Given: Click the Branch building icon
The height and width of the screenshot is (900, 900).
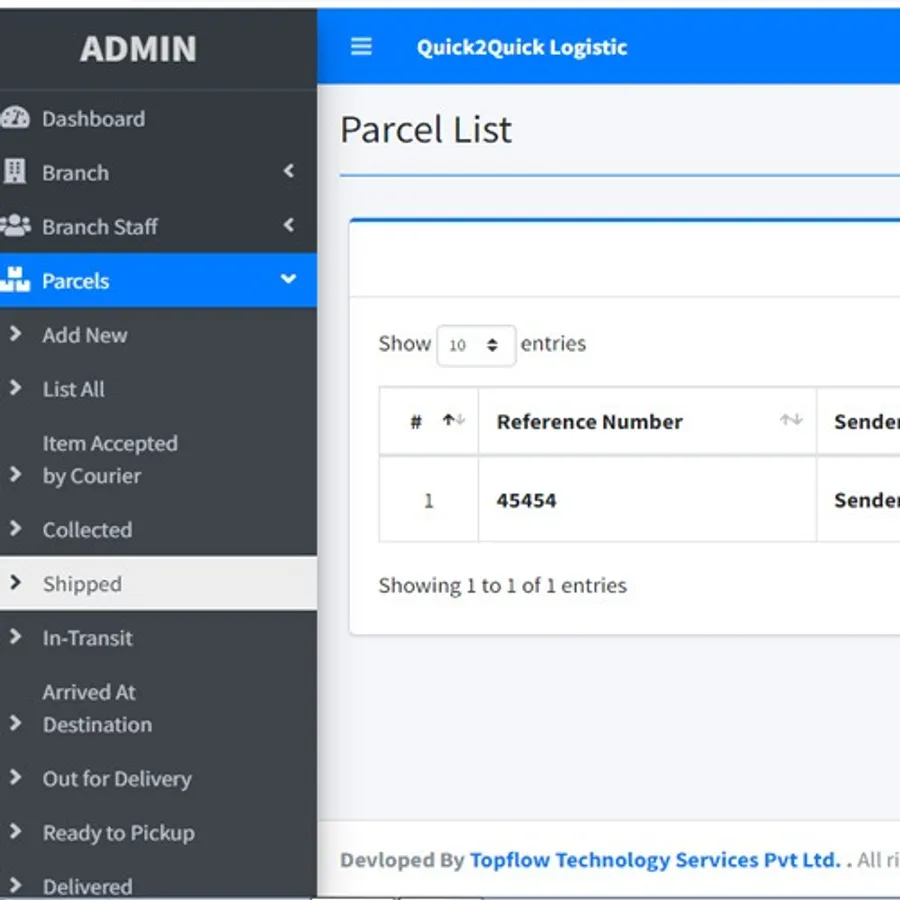Looking at the screenshot, I should pos(15,172).
